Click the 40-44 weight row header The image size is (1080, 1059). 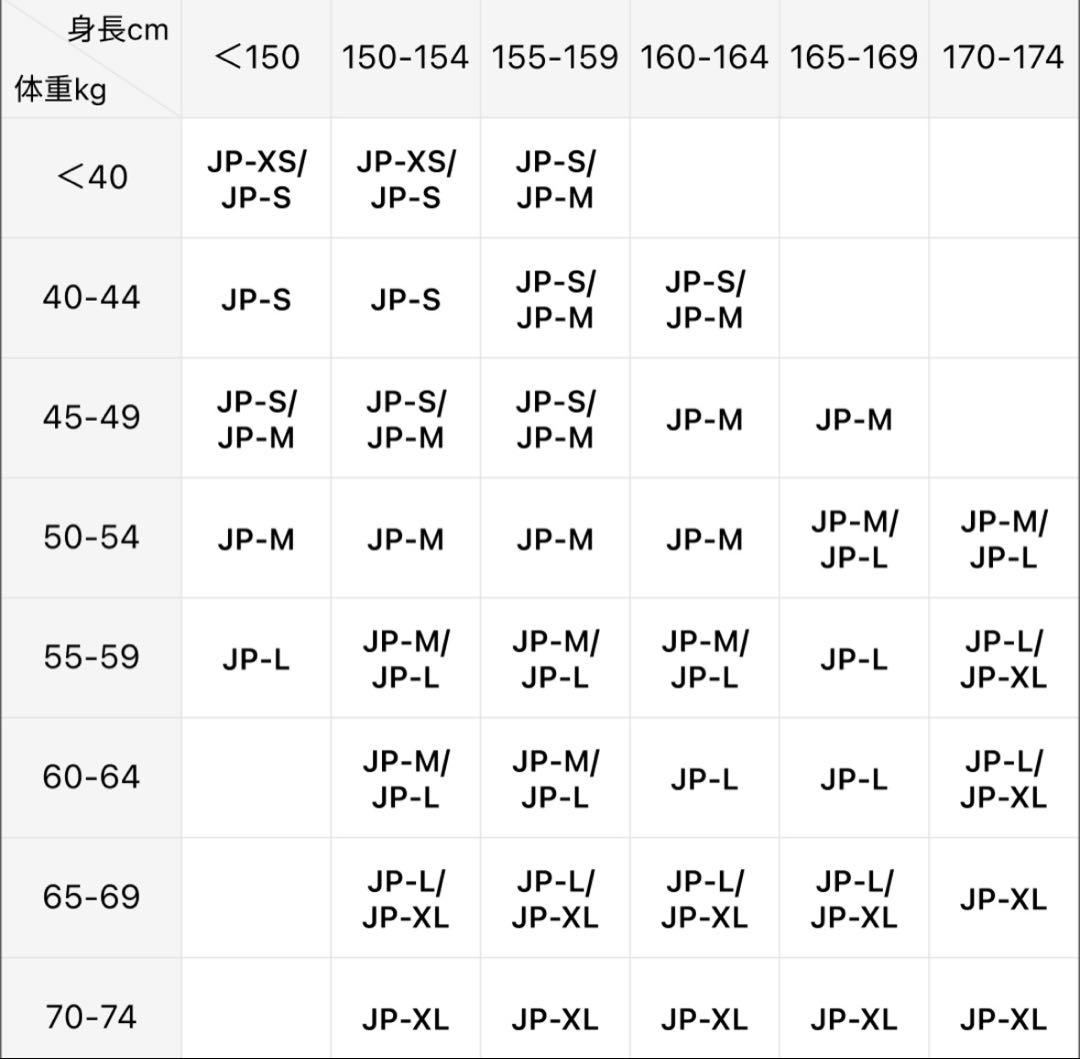click(x=92, y=297)
